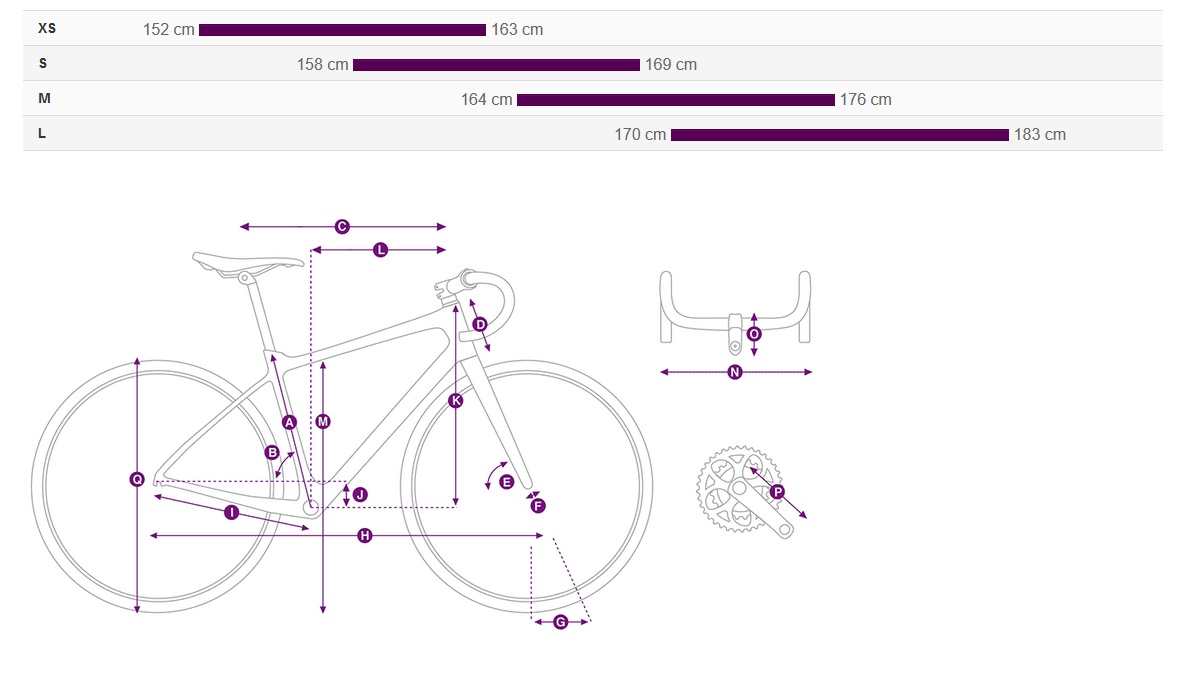Select the M size row label
Screen dimensions: 1180x690
44,99
